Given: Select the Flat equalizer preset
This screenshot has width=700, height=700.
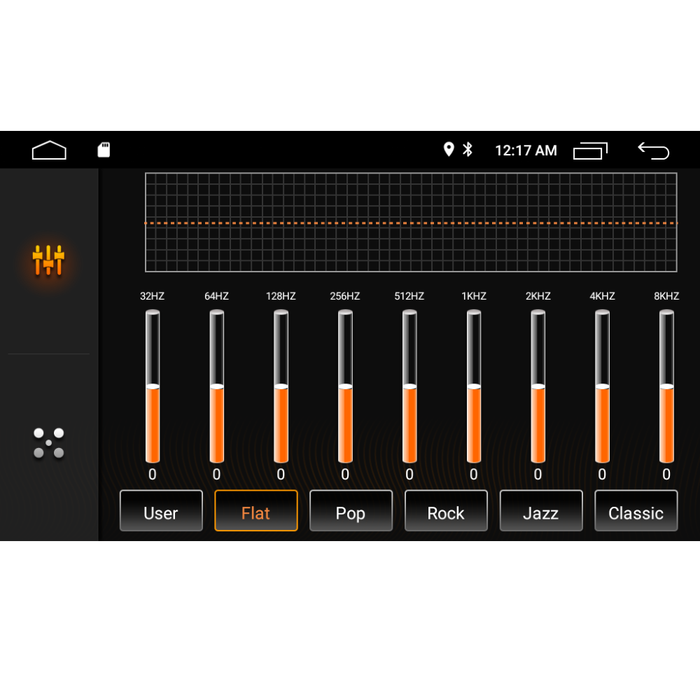Looking at the screenshot, I should (x=256, y=511).
